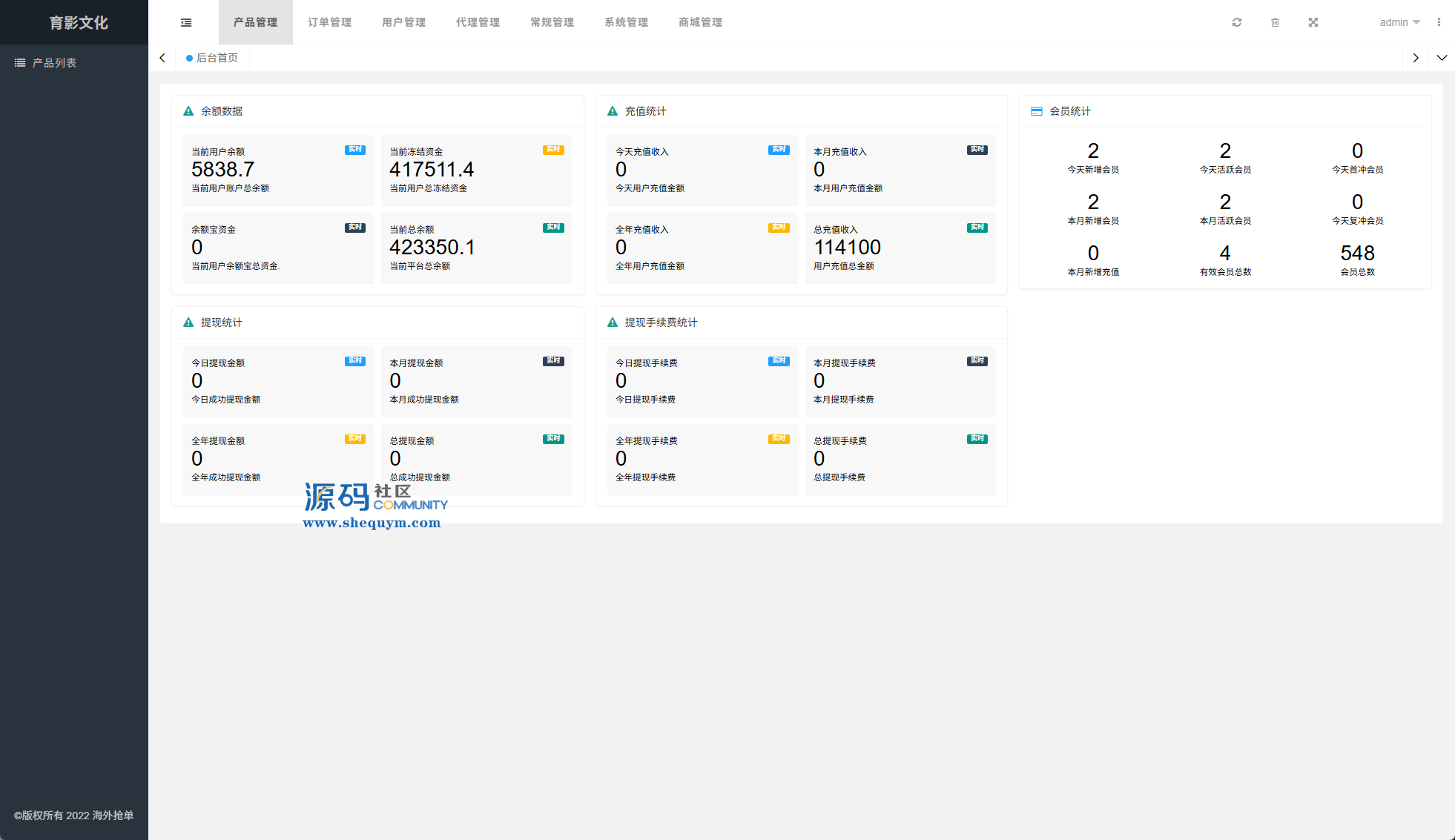Image resolution: width=1455 pixels, height=840 pixels.
Task: Click the warning icon beside 余额数据
Action: (x=188, y=111)
